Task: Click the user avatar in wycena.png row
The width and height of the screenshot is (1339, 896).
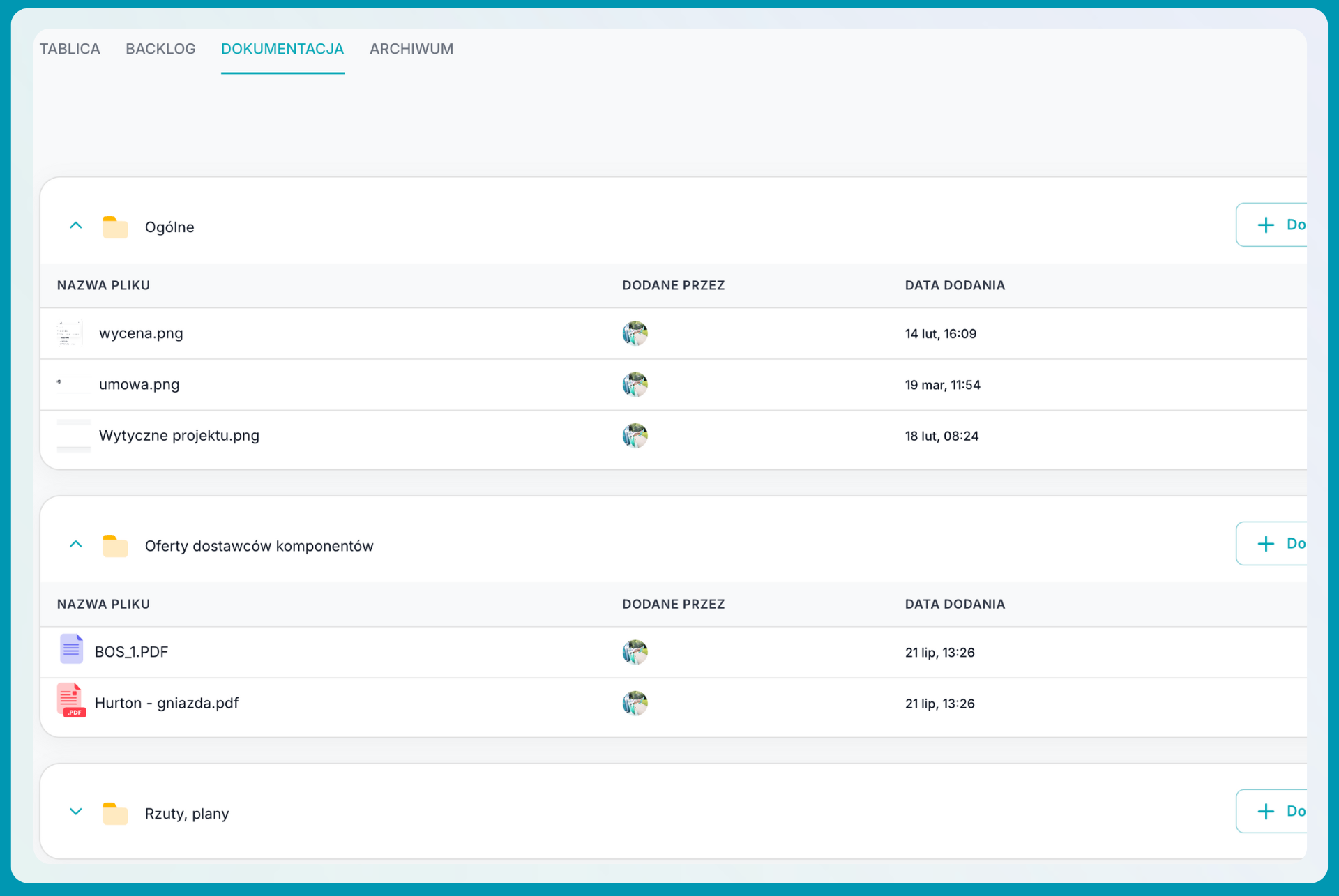Action: pyautogui.click(x=635, y=333)
